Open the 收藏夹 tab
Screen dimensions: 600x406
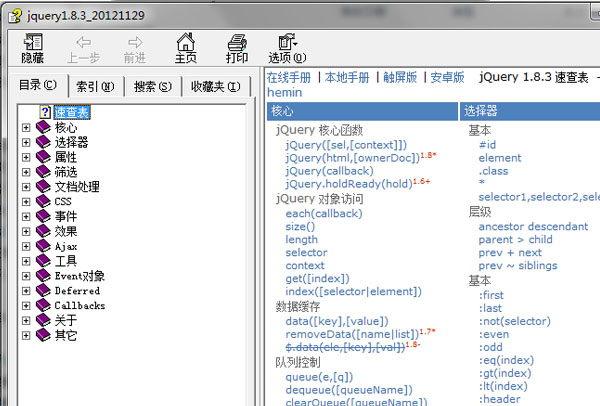[215, 86]
